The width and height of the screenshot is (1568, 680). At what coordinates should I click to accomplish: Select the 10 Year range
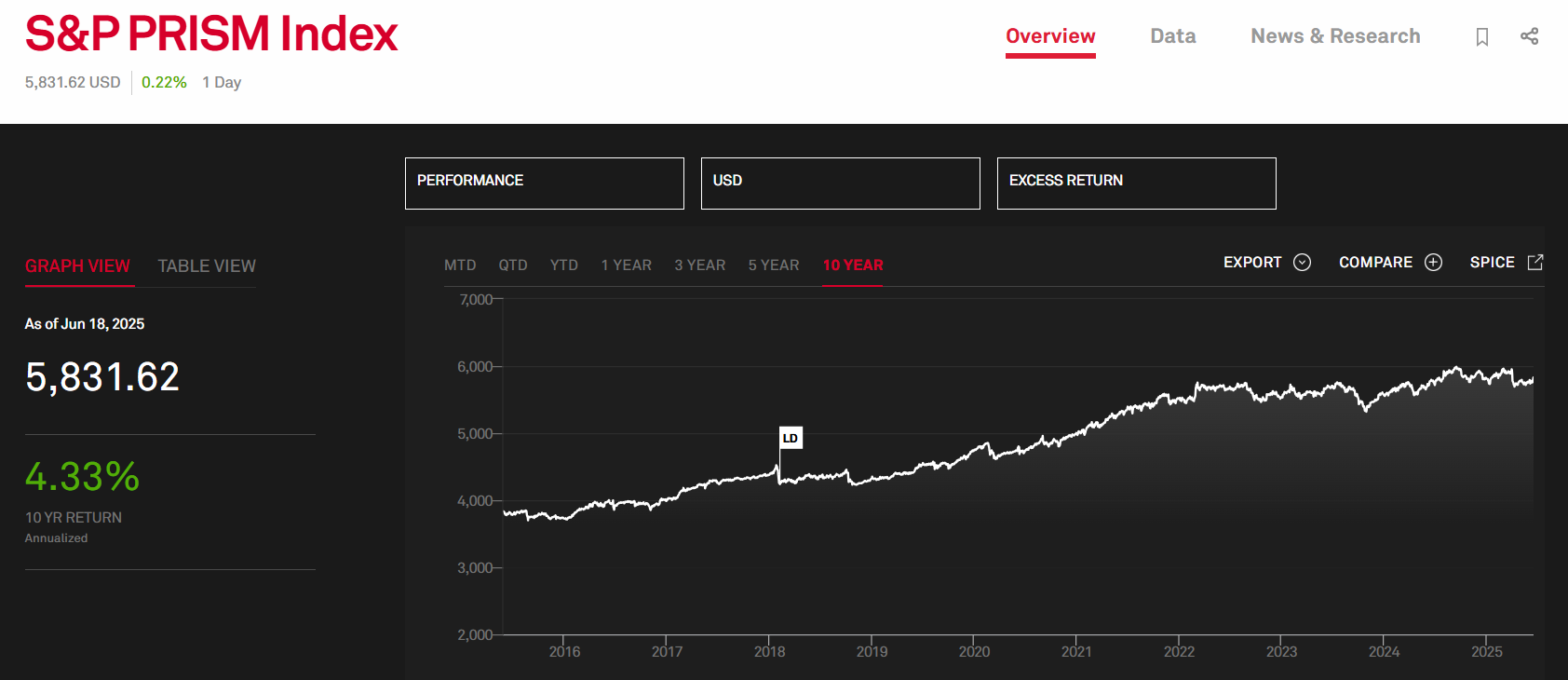[853, 265]
